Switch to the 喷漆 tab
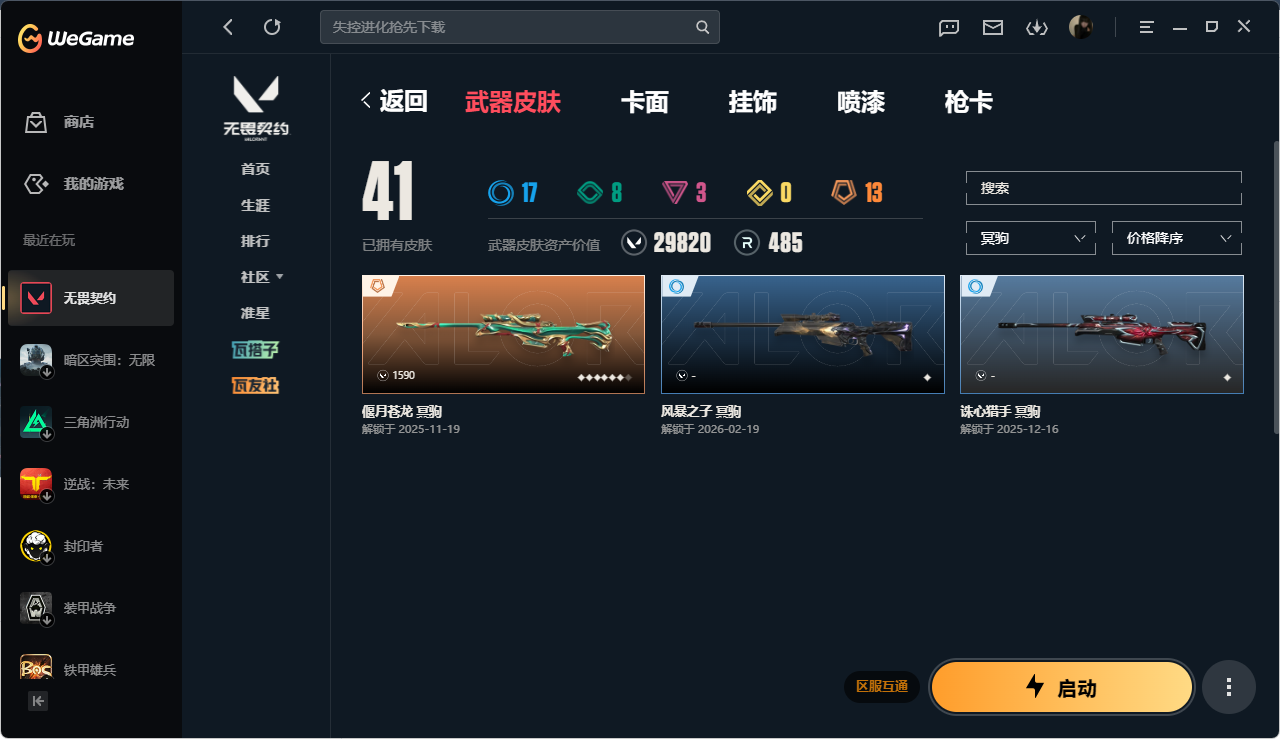Image resolution: width=1280 pixels, height=739 pixels. coord(861,101)
